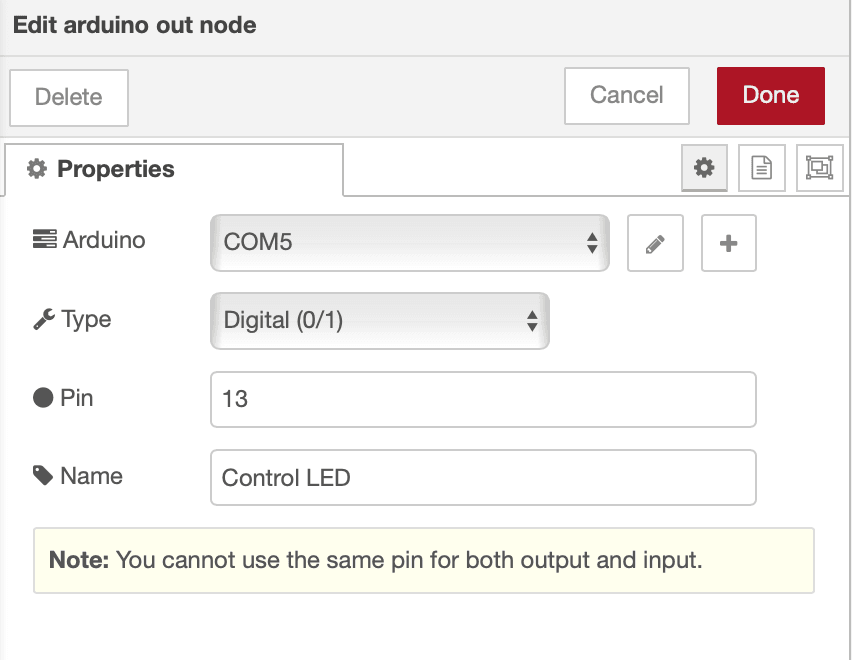The width and height of the screenshot is (852, 660).
Task: Open the node properties gear icon
Action: click(x=704, y=168)
